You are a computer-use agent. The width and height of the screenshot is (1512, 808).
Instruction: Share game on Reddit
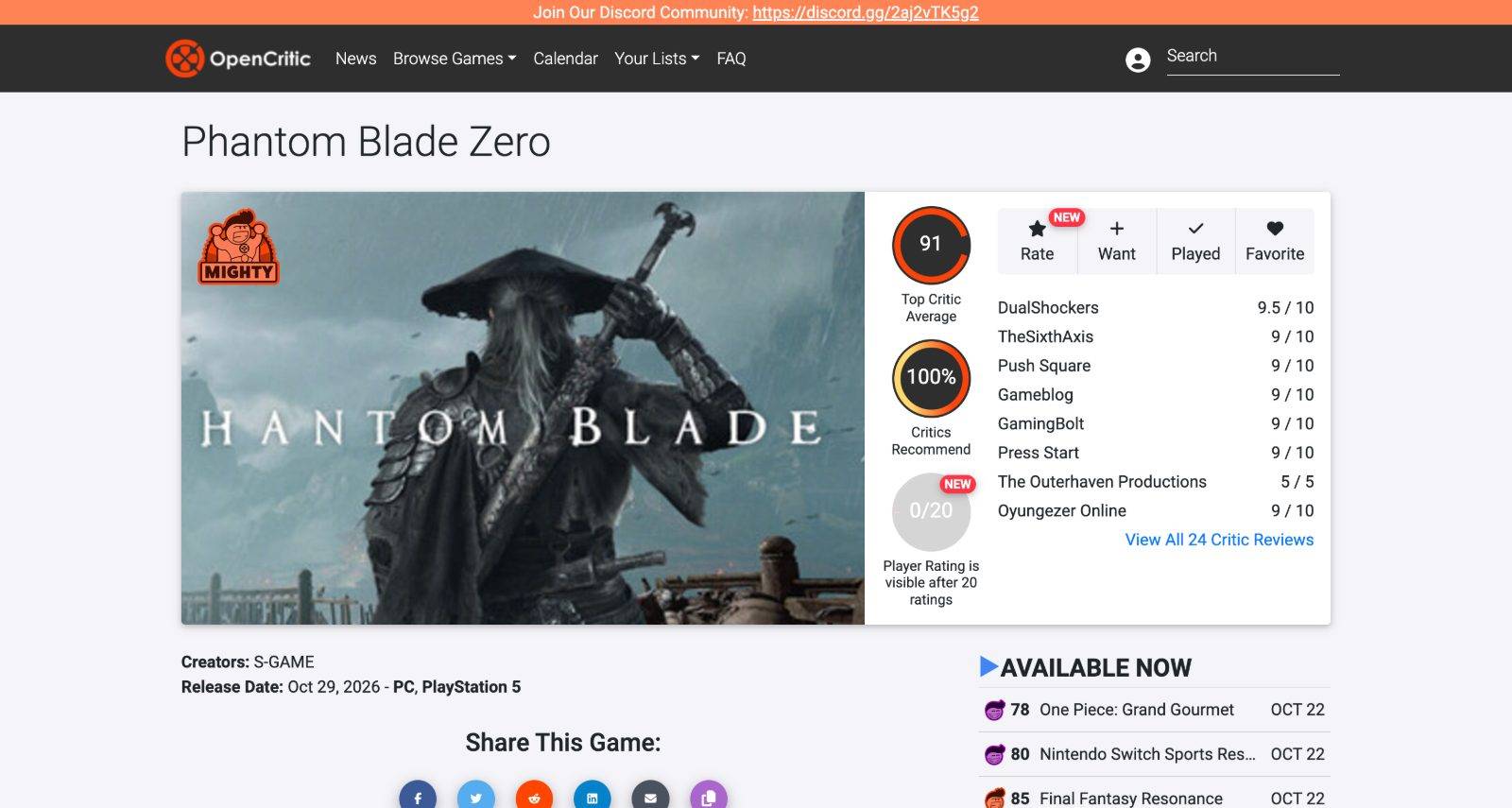coord(534,798)
